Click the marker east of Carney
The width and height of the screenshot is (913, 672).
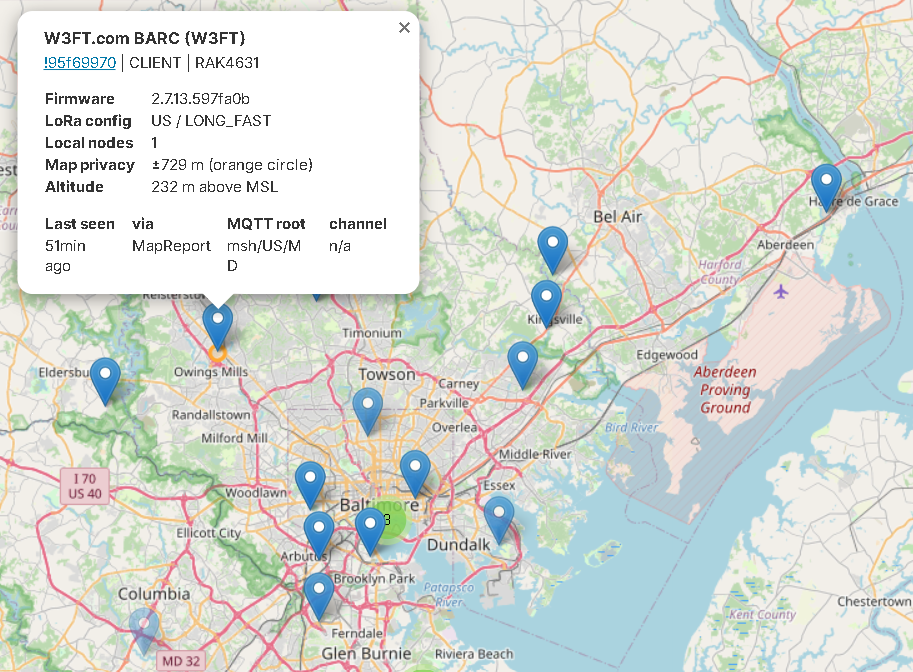pyautogui.click(x=522, y=362)
